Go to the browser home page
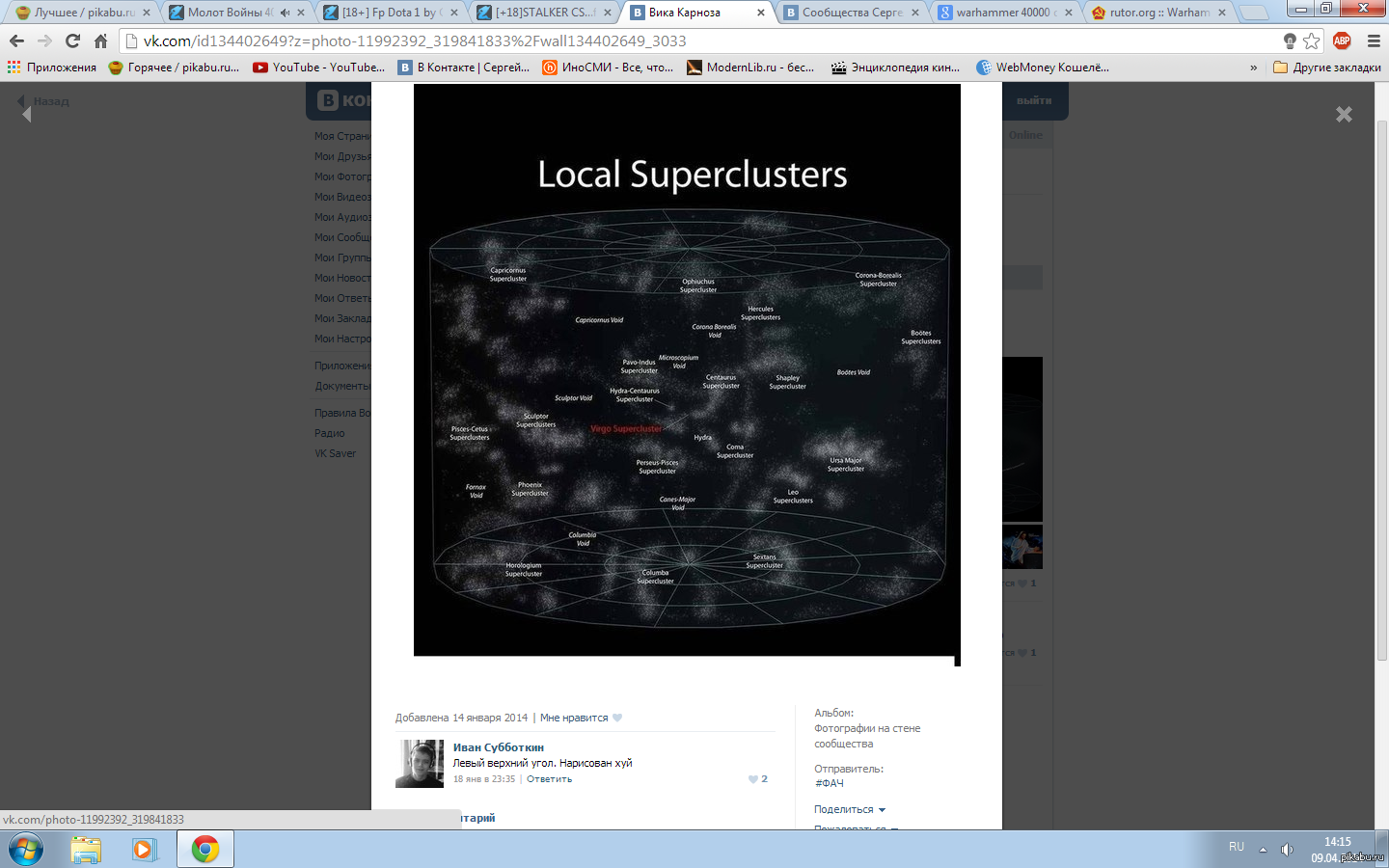Screen dimensions: 1389x868 [x=100, y=41]
